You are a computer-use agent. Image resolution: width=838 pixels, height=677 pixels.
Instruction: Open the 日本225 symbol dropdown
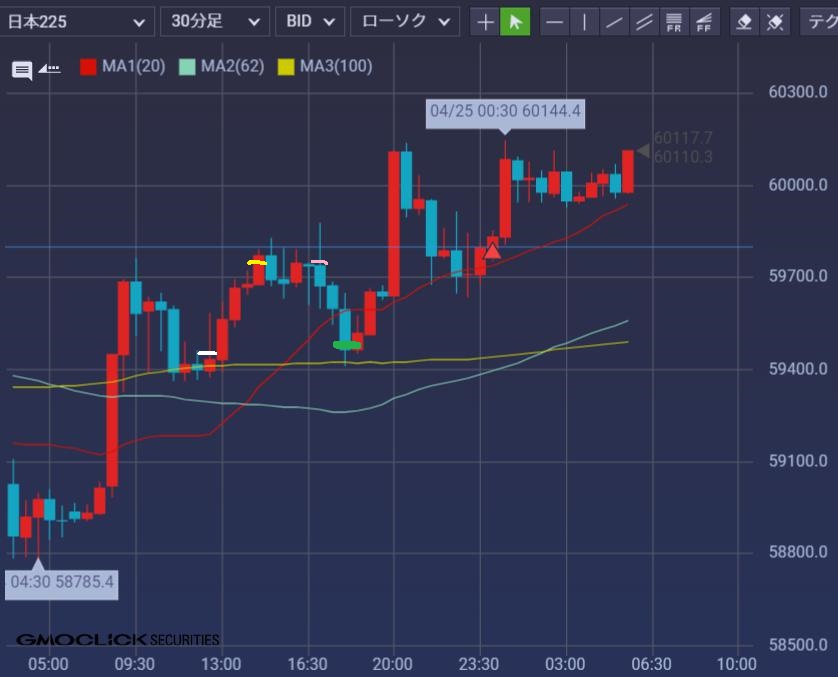78,21
